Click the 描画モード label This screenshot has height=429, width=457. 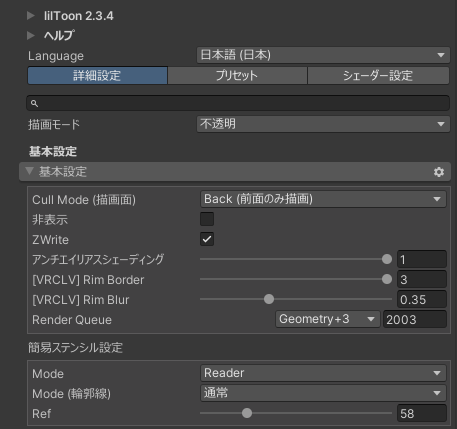(x=54, y=125)
